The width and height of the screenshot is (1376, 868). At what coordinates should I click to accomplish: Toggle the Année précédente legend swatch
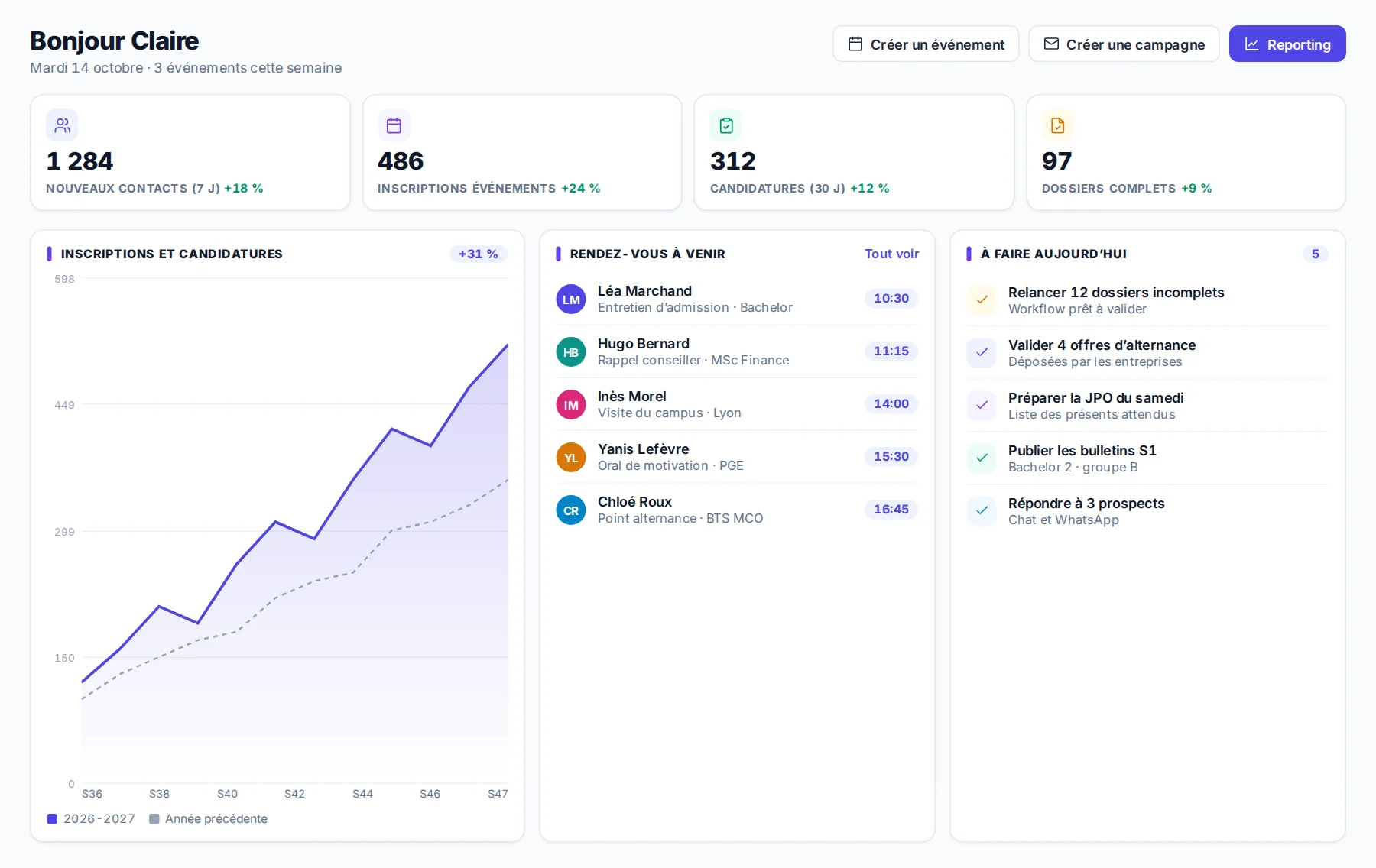pos(154,818)
